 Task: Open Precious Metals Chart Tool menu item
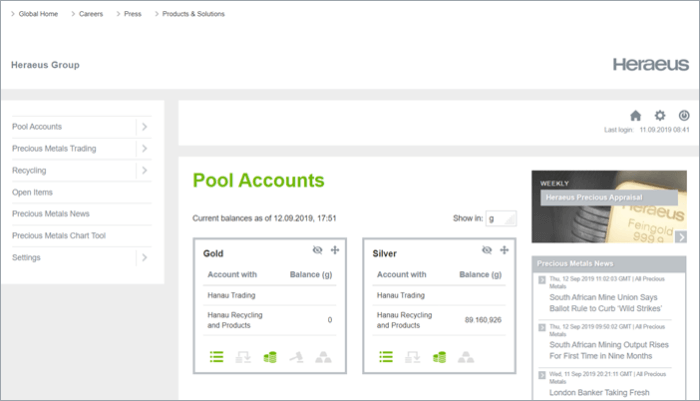coord(72,236)
